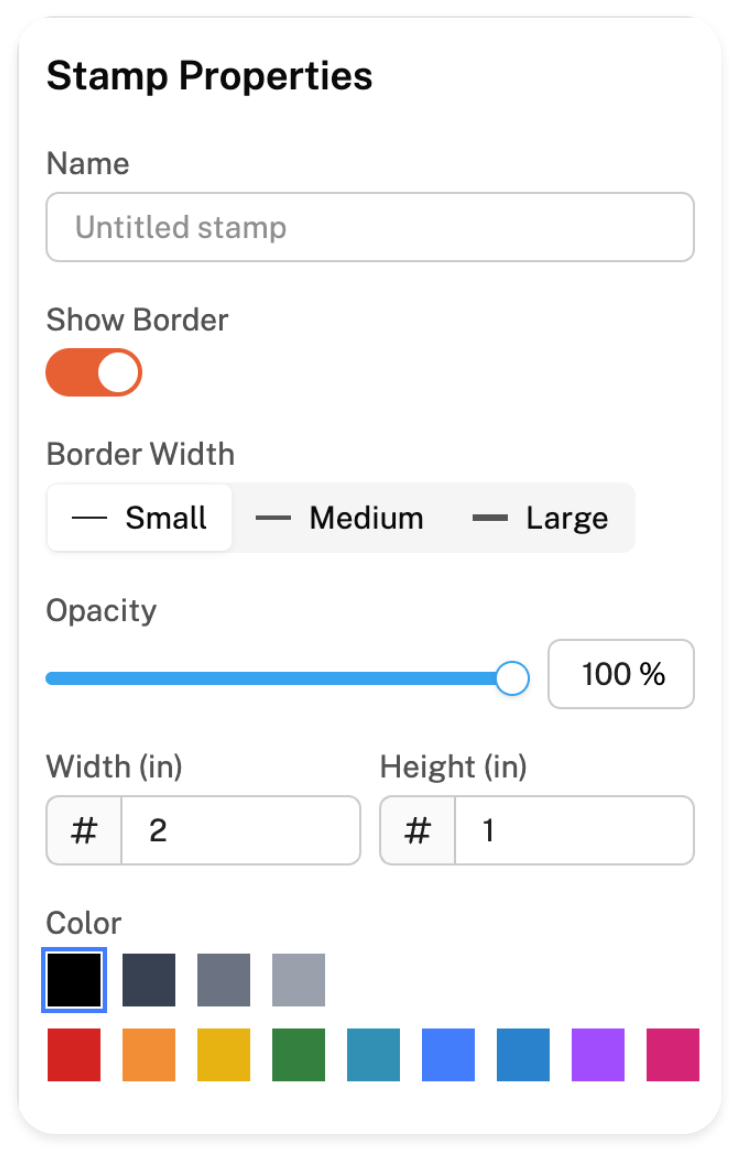This screenshot has width=740, height=1150.
Task: Select the red color swatch
Action: coord(74,1055)
